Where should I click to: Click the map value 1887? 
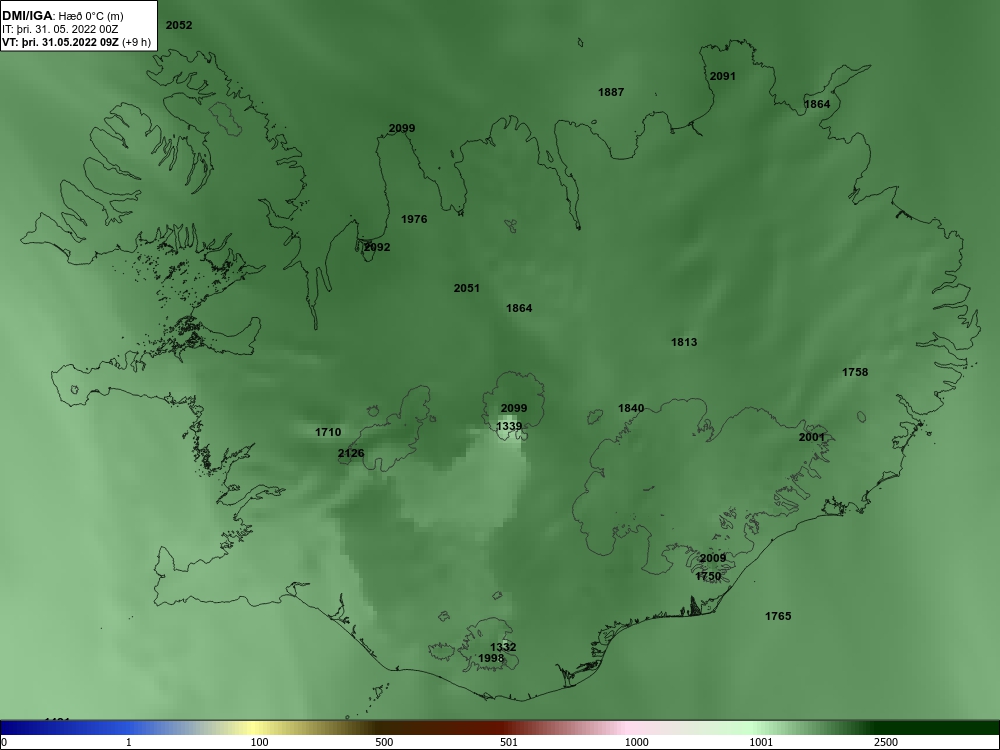[x=611, y=92]
